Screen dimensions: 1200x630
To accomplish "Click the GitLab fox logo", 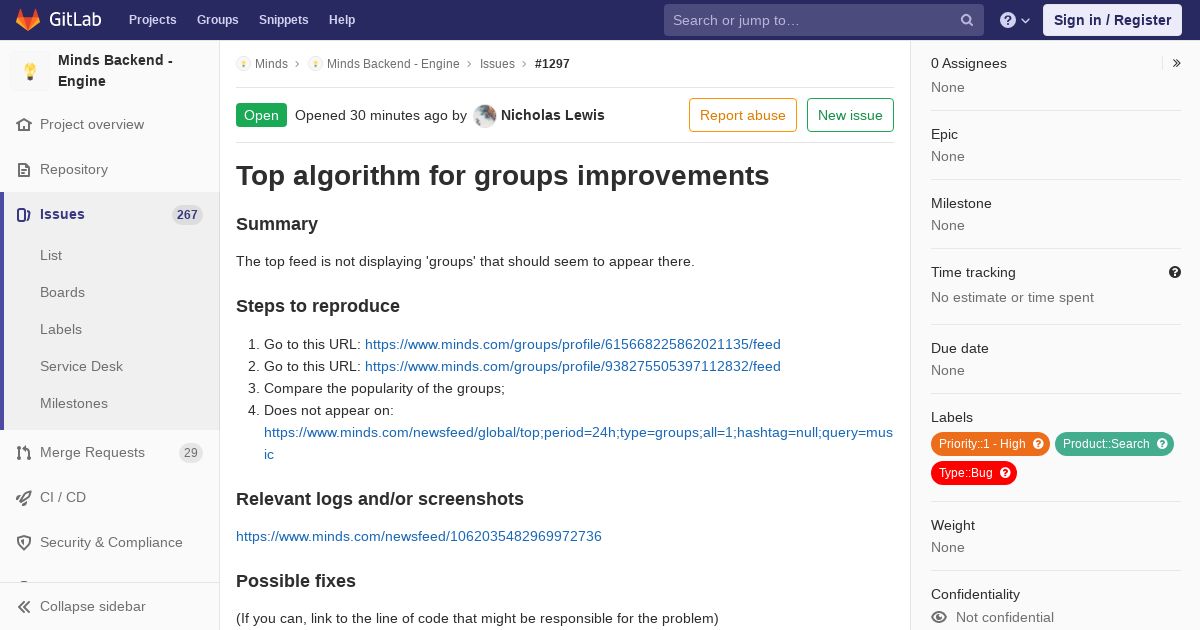I will (x=28, y=19).
